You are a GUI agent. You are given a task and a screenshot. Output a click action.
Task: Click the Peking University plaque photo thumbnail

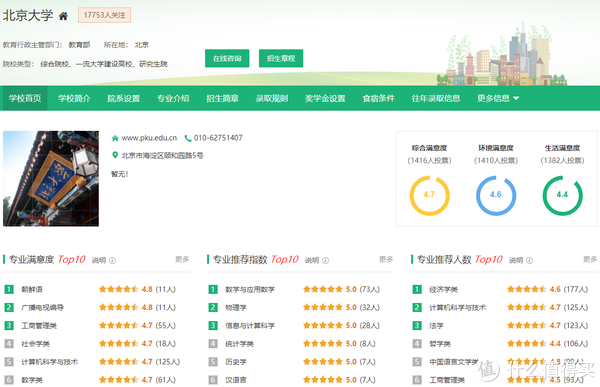(x=51, y=178)
